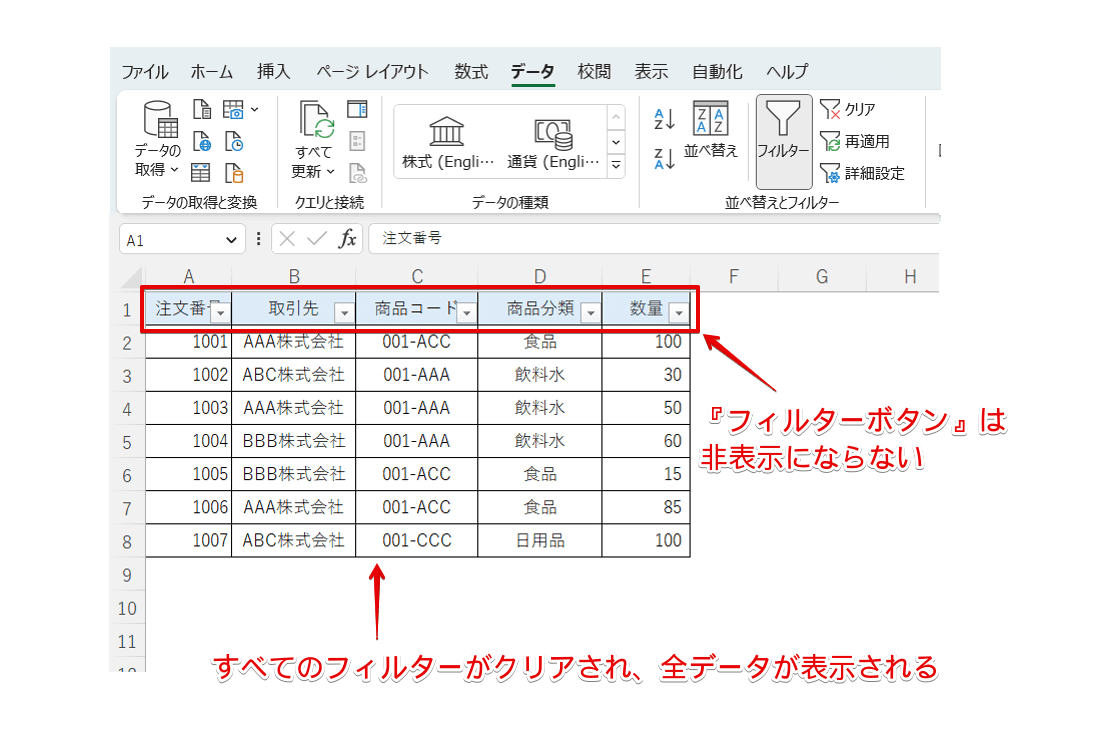The width and height of the screenshot is (1100, 750).
Task: Select the 株式 (English) data type
Action: (448, 142)
